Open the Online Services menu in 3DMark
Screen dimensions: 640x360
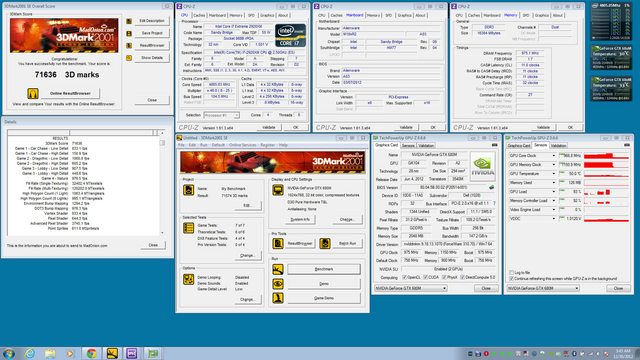coord(242,145)
